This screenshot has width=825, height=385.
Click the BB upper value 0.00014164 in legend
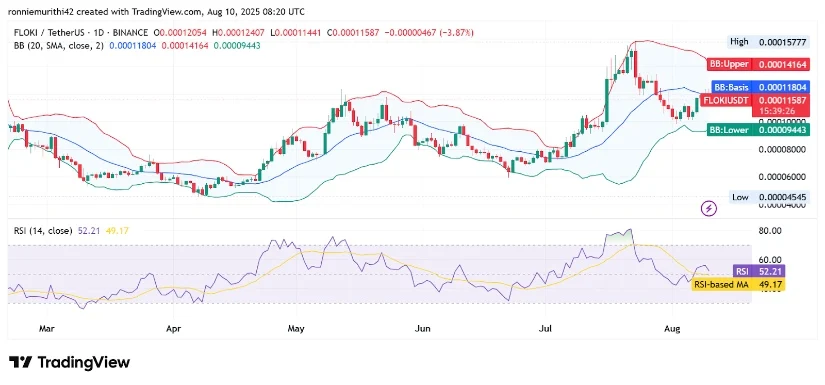185,46
